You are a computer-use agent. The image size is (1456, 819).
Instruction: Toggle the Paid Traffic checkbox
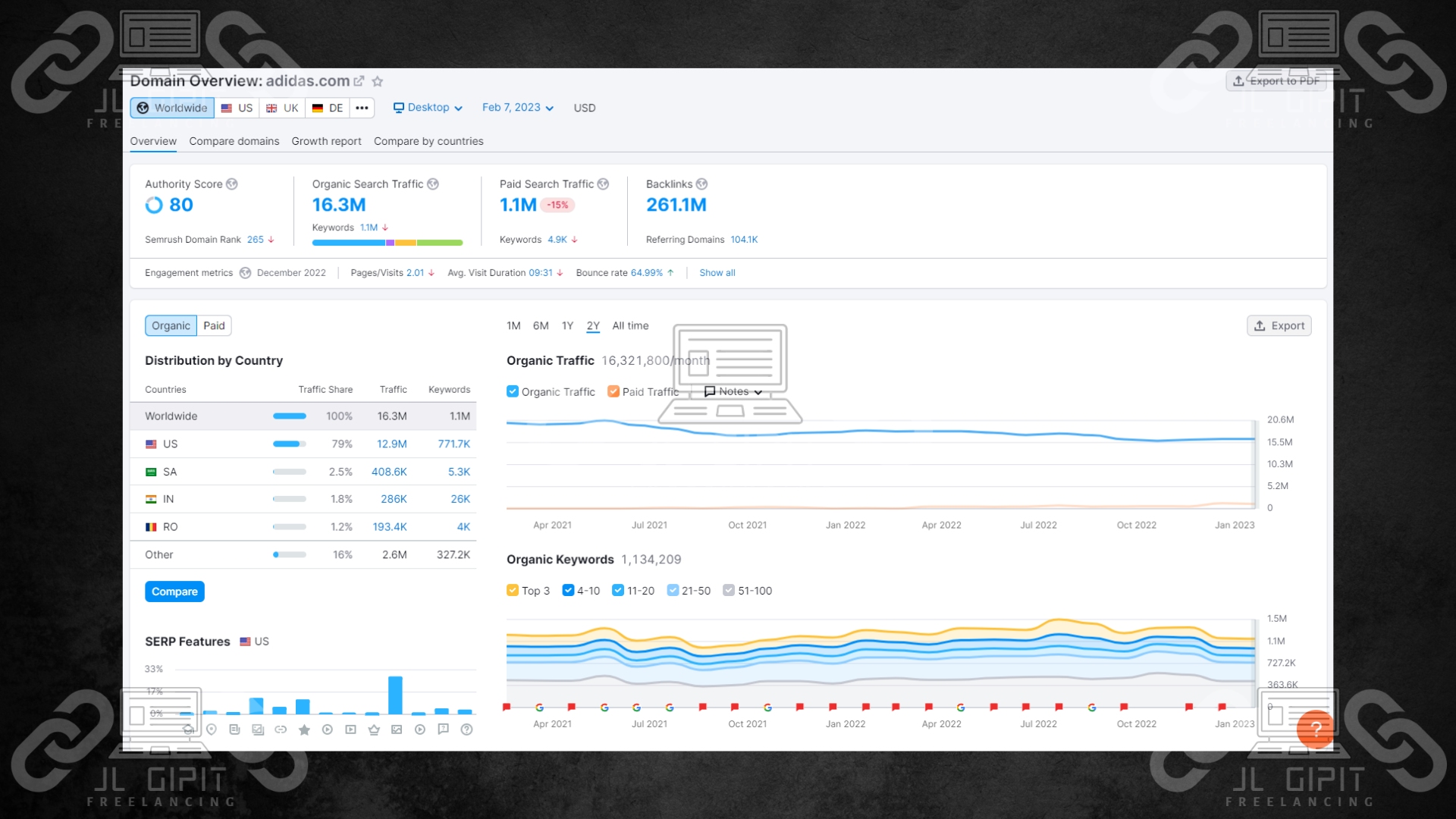pyautogui.click(x=613, y=391)
